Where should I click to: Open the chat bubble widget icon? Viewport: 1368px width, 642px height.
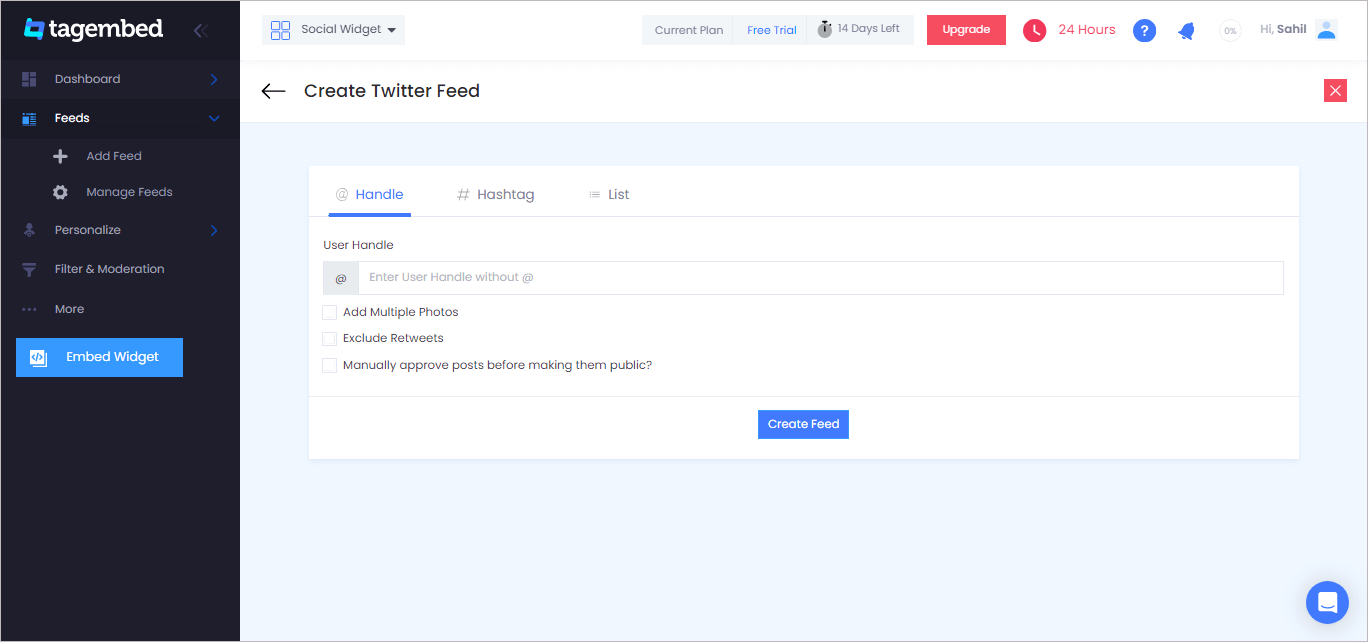click(1327, 602)
